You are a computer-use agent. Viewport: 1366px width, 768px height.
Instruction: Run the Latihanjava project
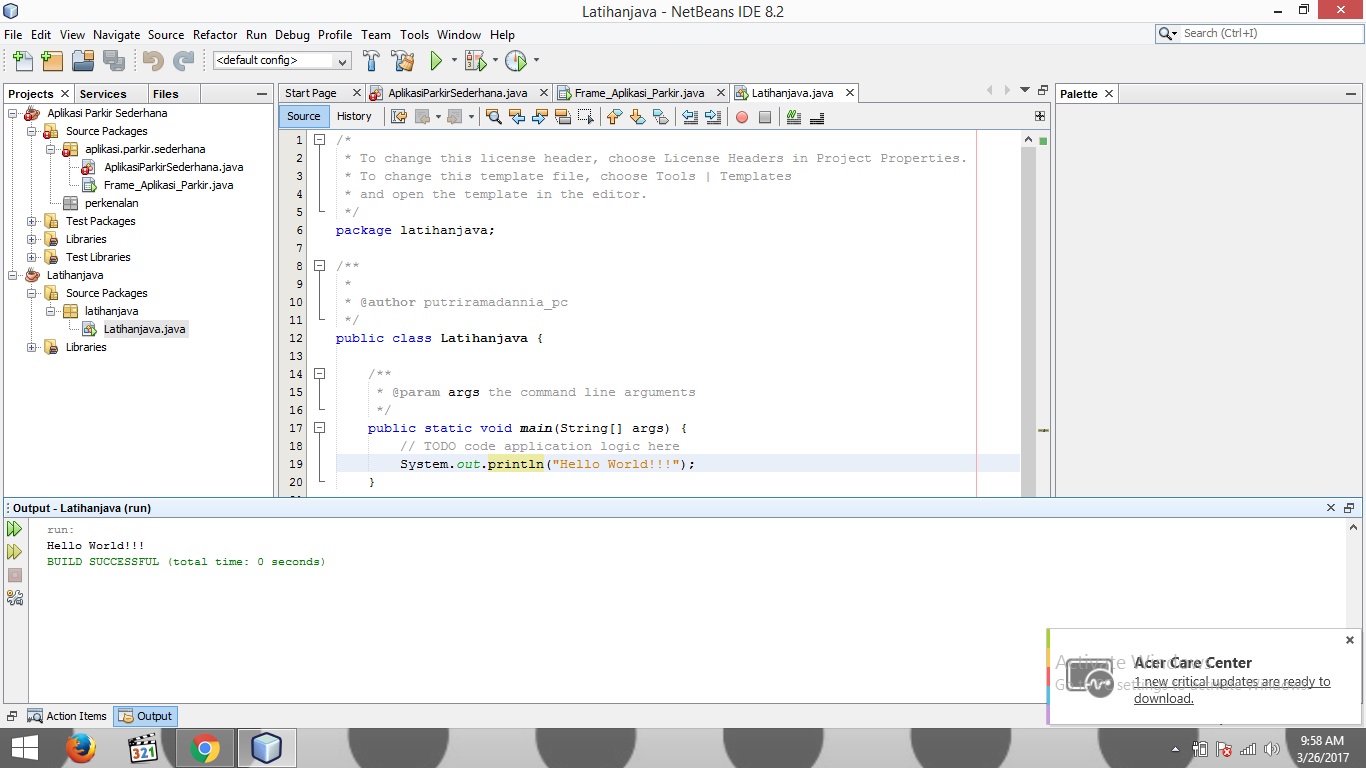pos(438,60)
